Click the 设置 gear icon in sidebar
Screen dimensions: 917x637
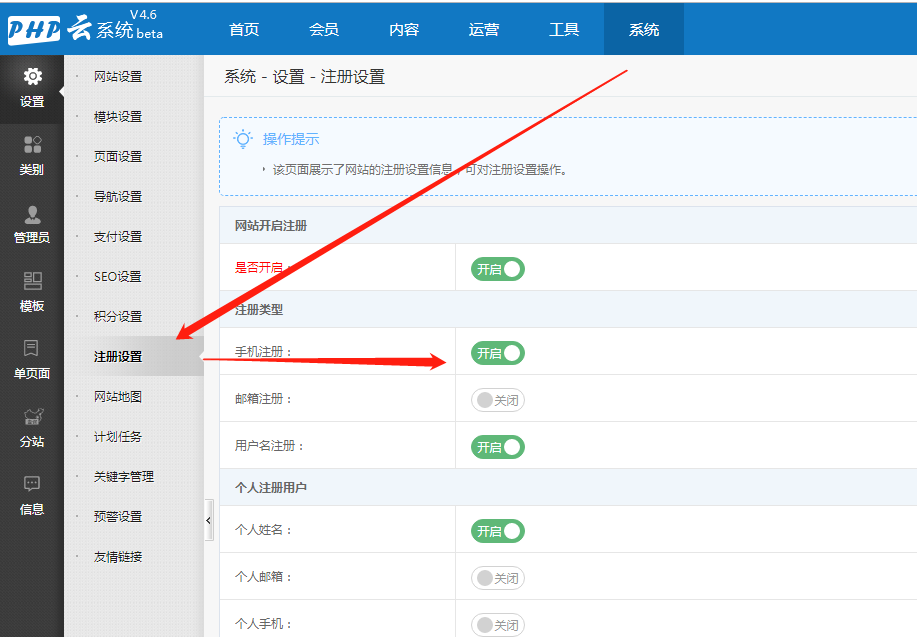point(32,77)
